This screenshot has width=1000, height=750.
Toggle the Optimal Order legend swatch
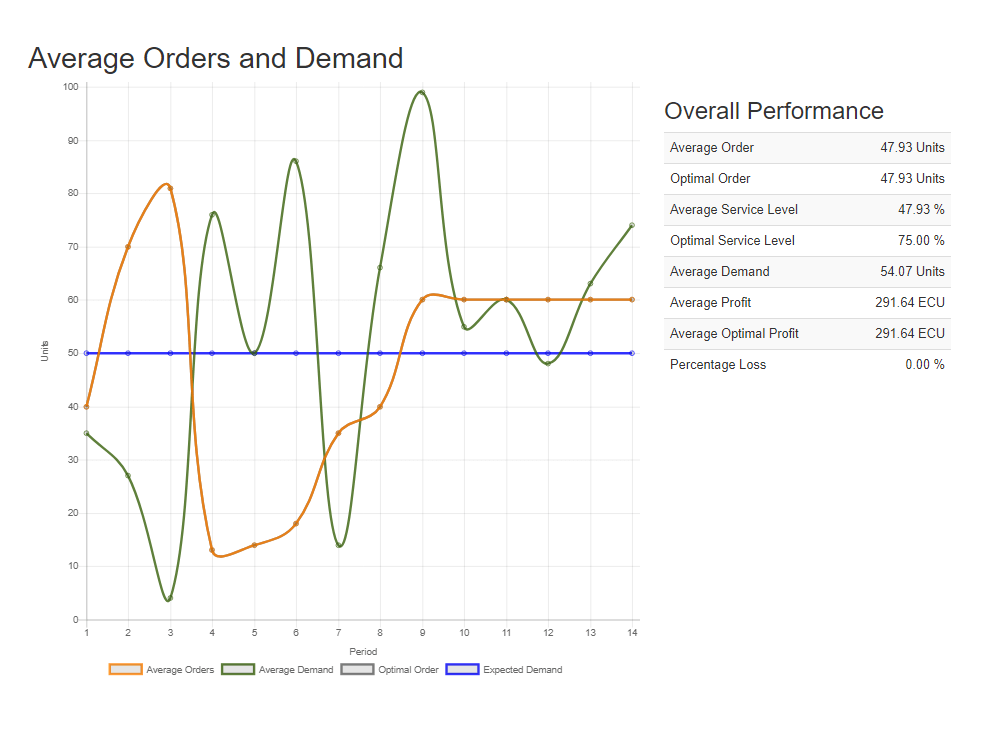point(357,669)
